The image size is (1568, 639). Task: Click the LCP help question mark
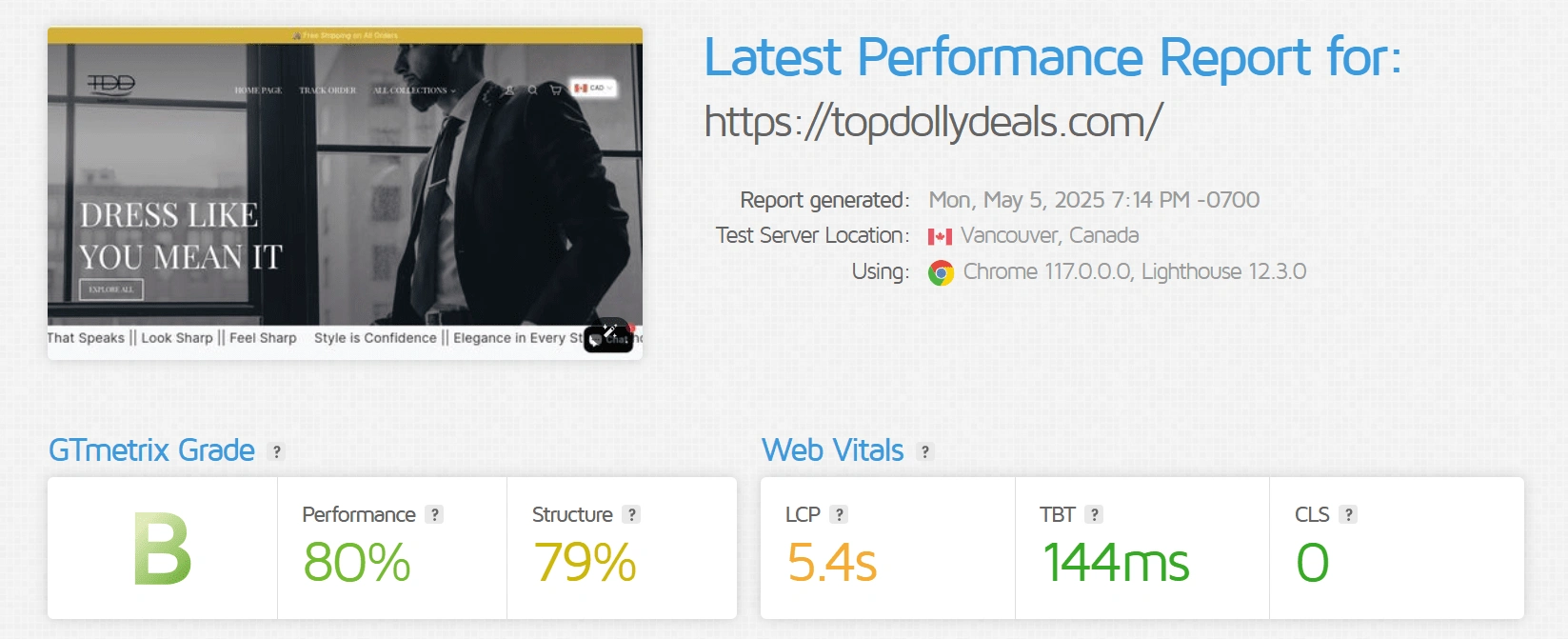[x=839, y=514]
